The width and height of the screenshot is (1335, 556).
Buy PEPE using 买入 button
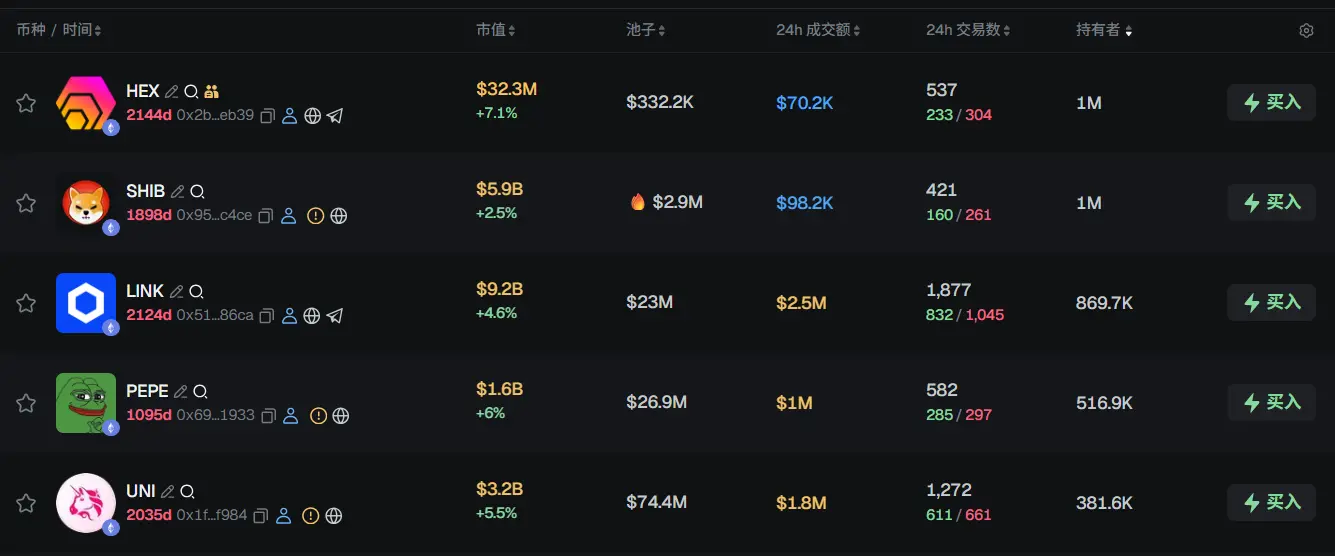click(x=1271, y=402)
